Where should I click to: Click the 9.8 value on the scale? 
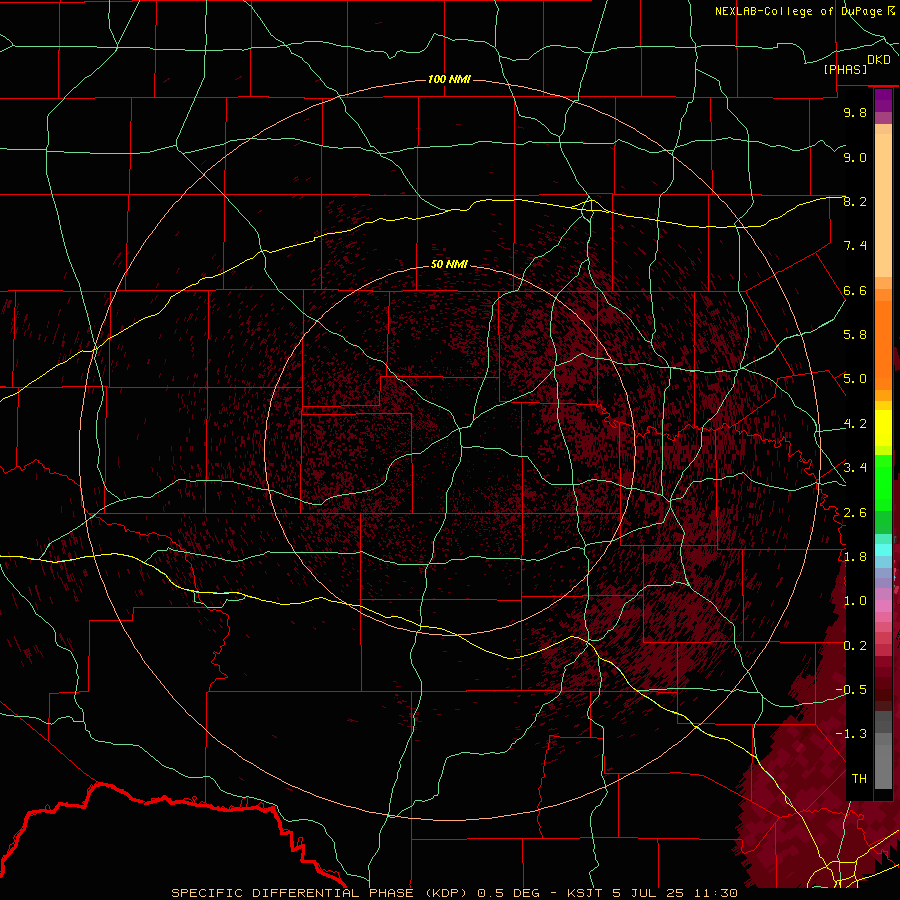(855, 112)
